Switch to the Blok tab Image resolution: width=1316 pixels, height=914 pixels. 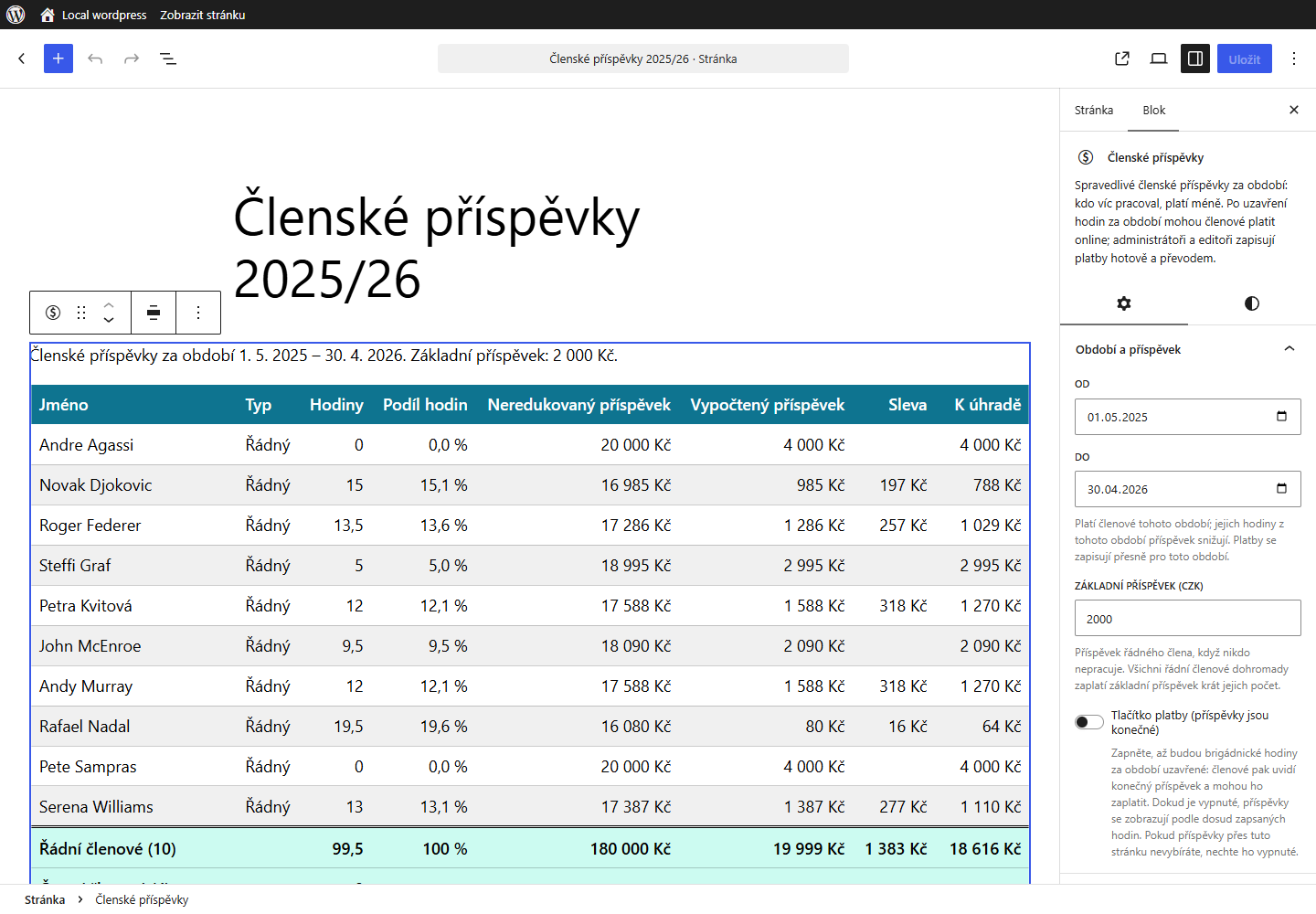pos(1154,110)
